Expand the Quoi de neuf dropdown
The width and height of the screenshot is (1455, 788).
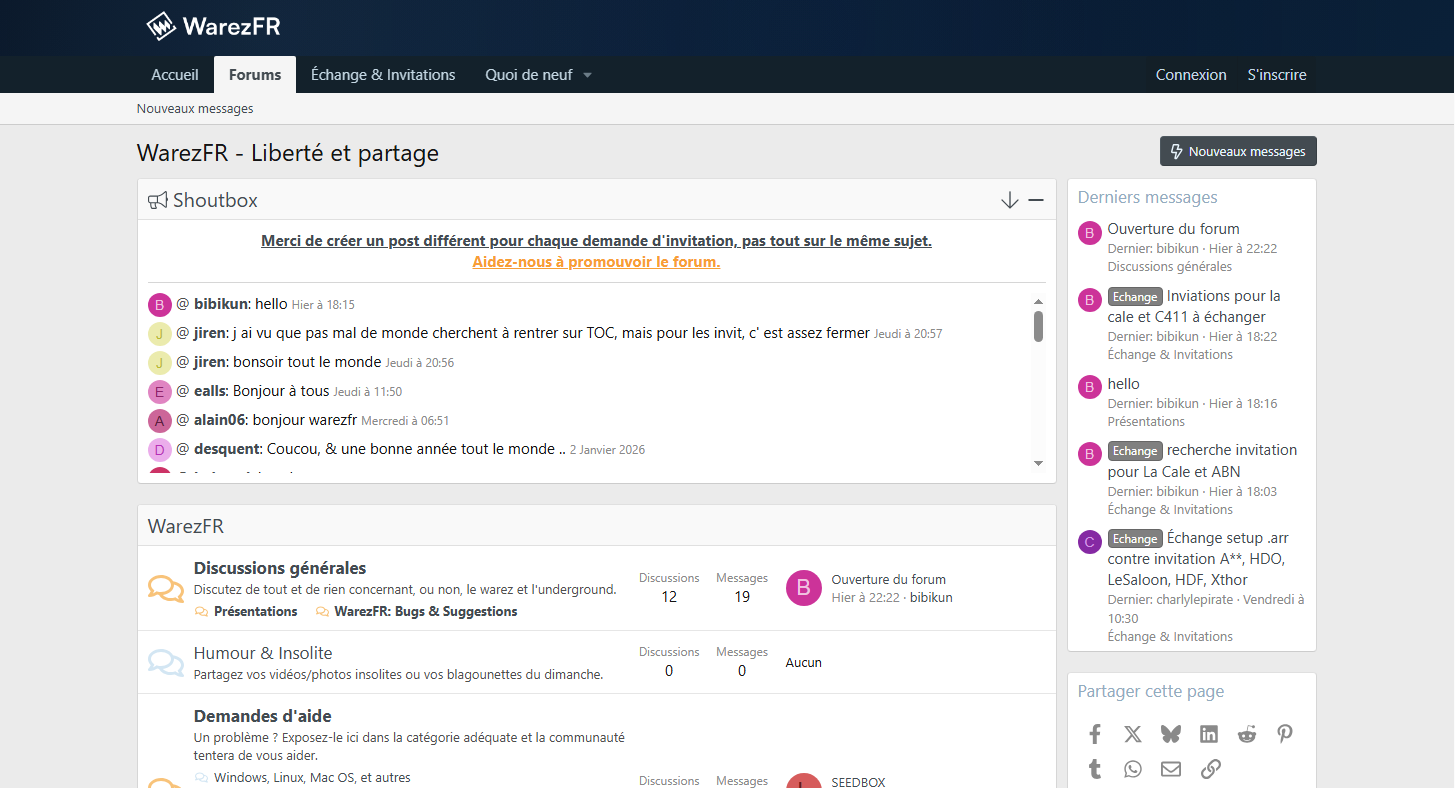point(587,75)
